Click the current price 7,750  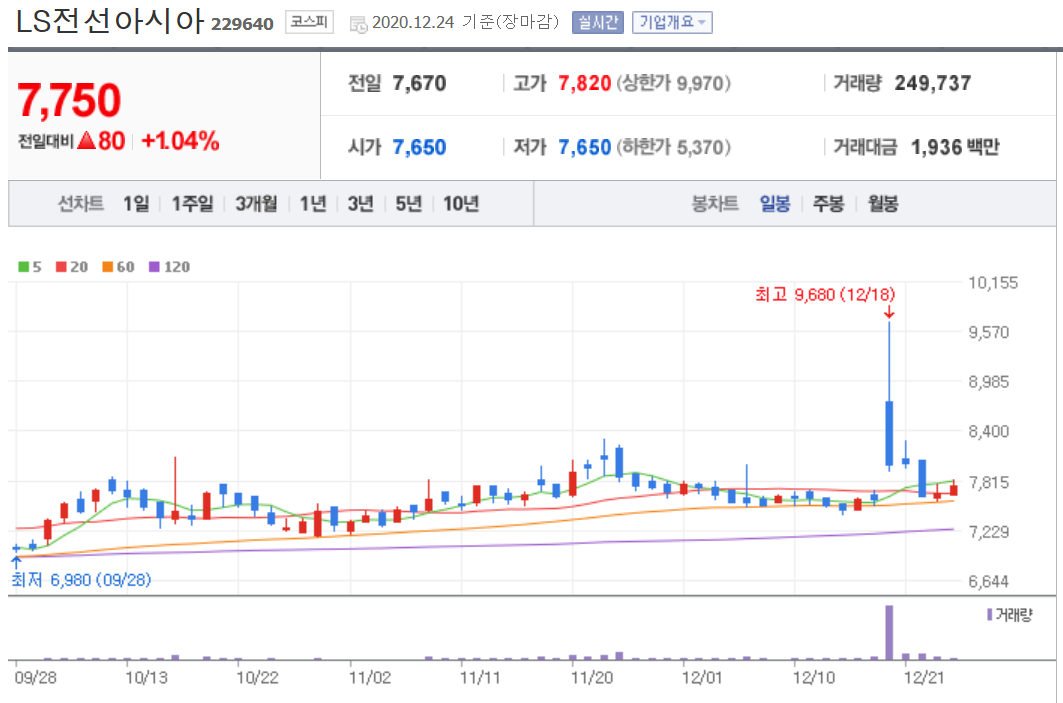(69, 100)
